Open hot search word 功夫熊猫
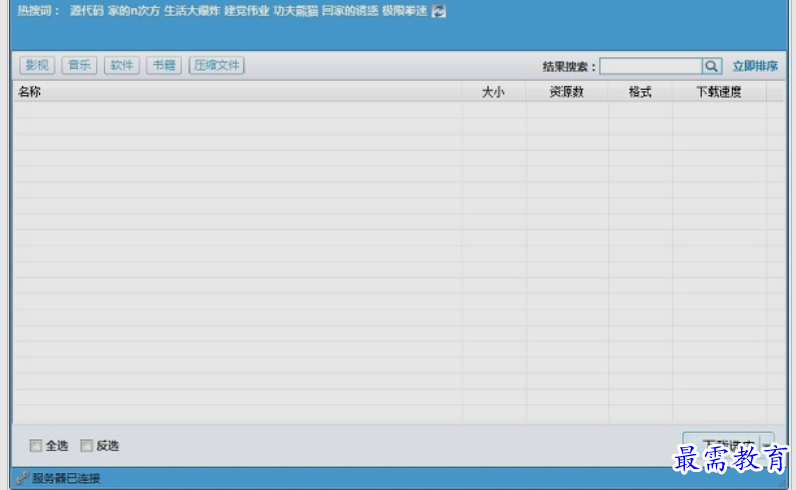Screen dimensions: 796x490 (x=295, y=11)
